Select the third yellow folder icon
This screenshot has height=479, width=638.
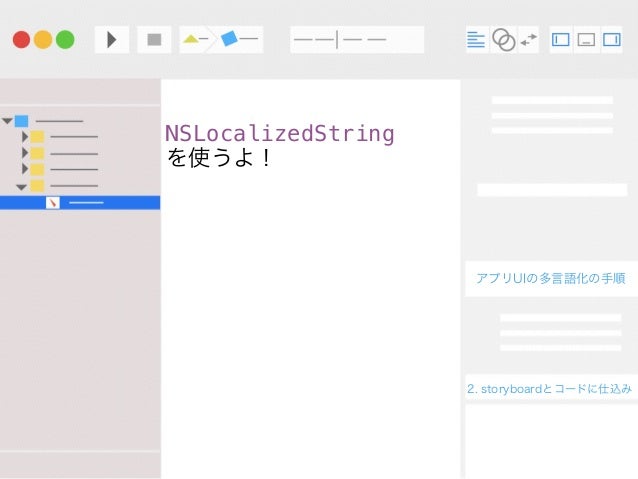click(x=37, y=169)
